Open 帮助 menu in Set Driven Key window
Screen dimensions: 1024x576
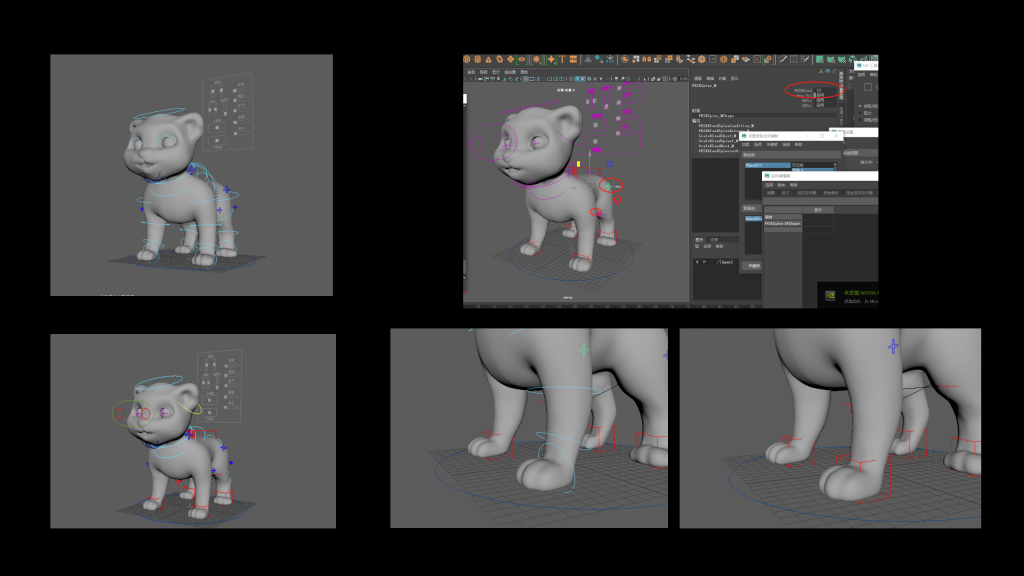tap(798, 144)
